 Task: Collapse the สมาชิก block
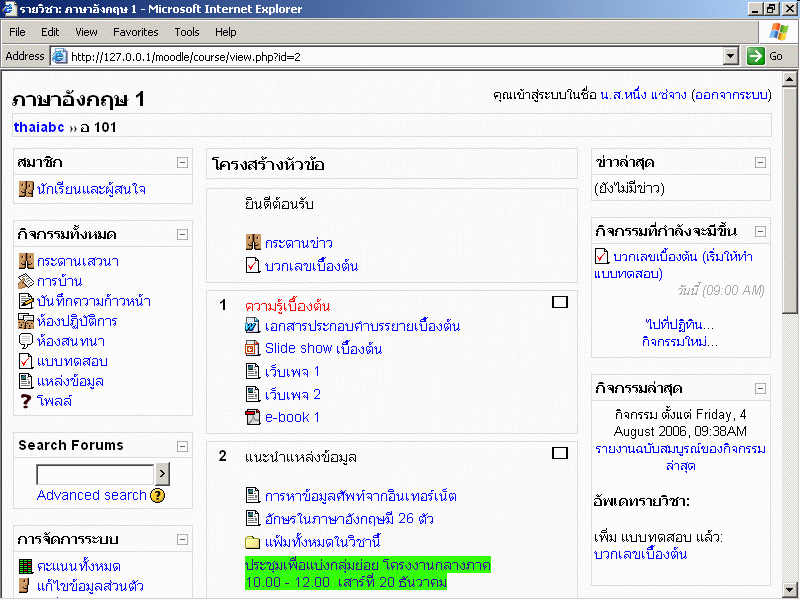182,162
